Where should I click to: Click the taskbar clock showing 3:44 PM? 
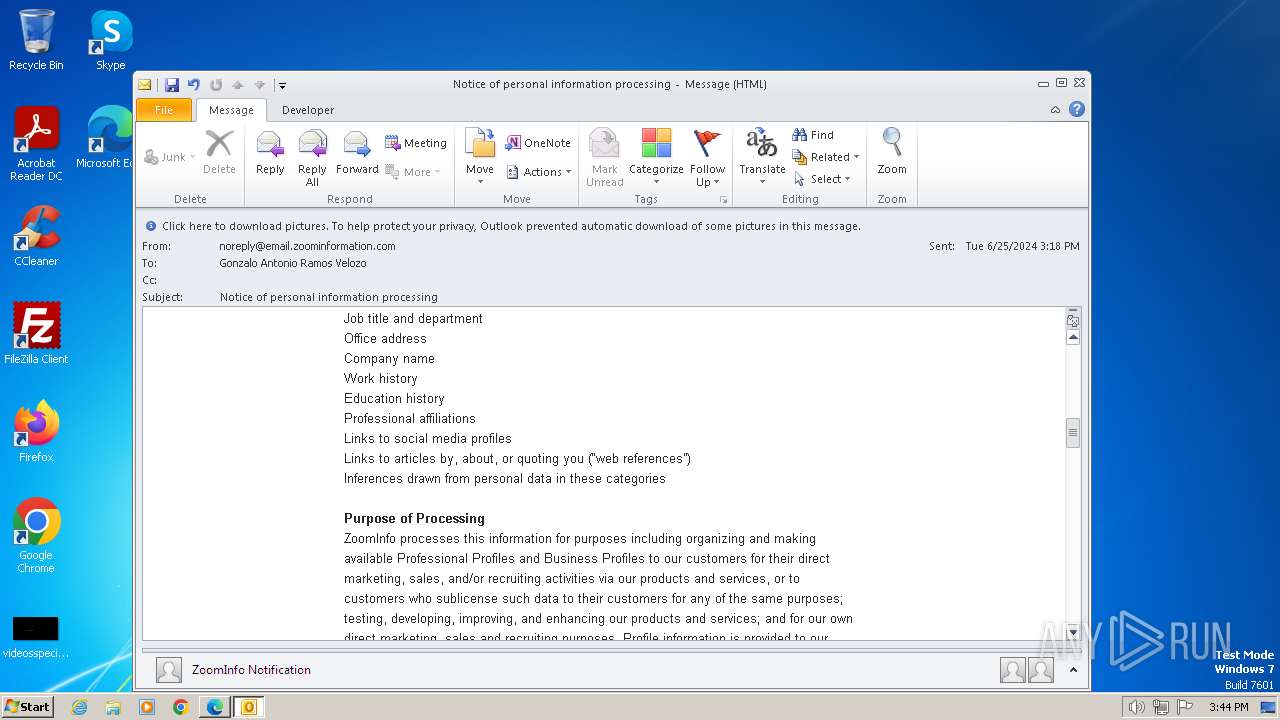click(1228, 707)
